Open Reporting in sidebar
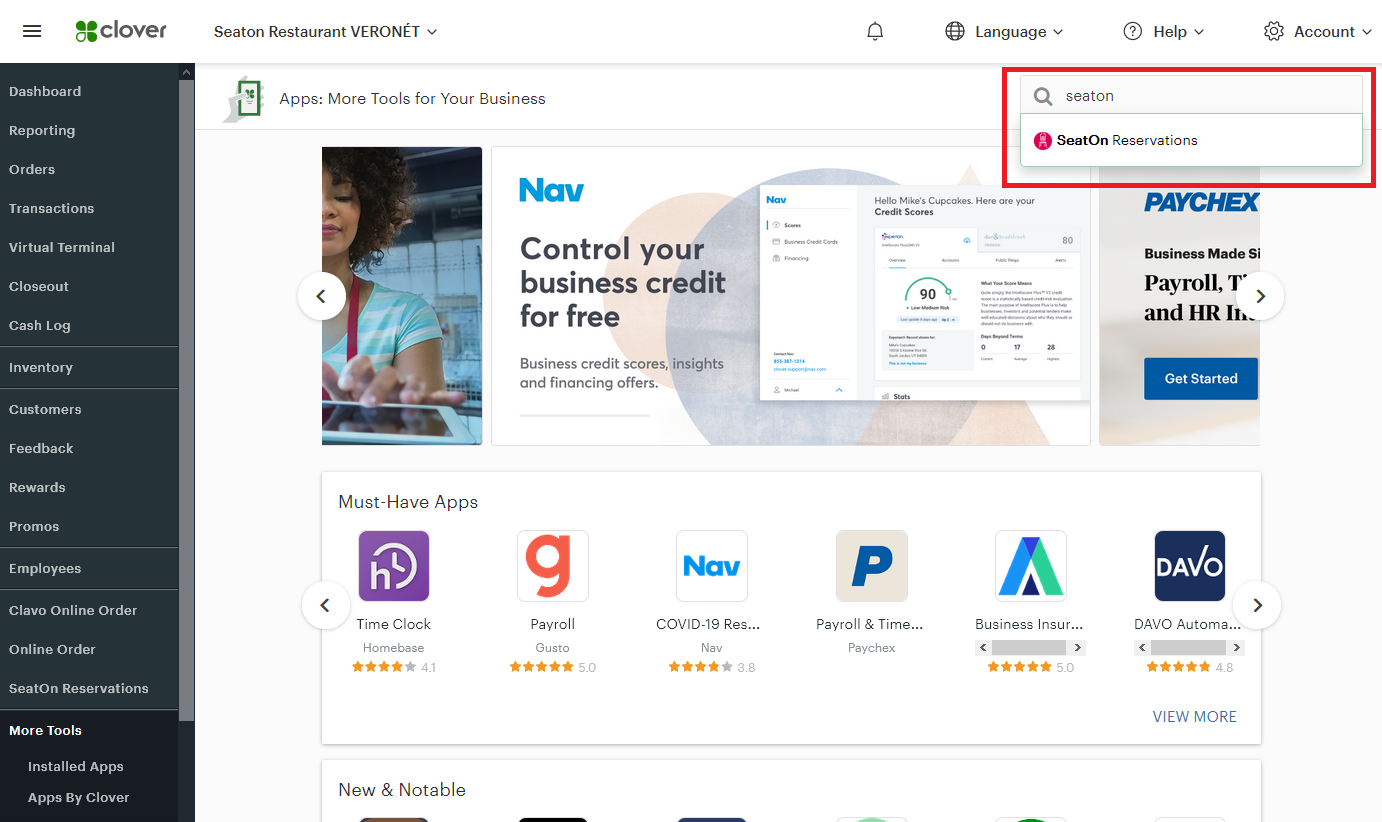Screen dimensions: 1382x822 (42, 130)
